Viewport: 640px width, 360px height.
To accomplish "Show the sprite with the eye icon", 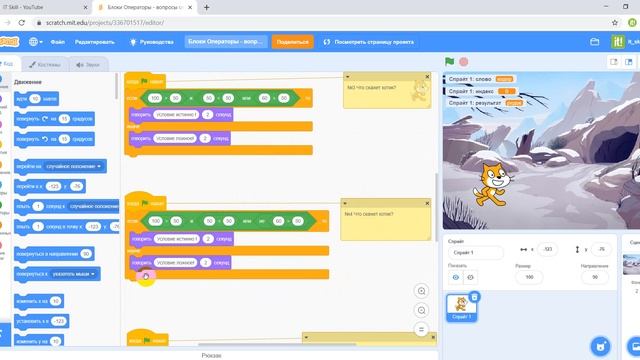I will 456,277.
